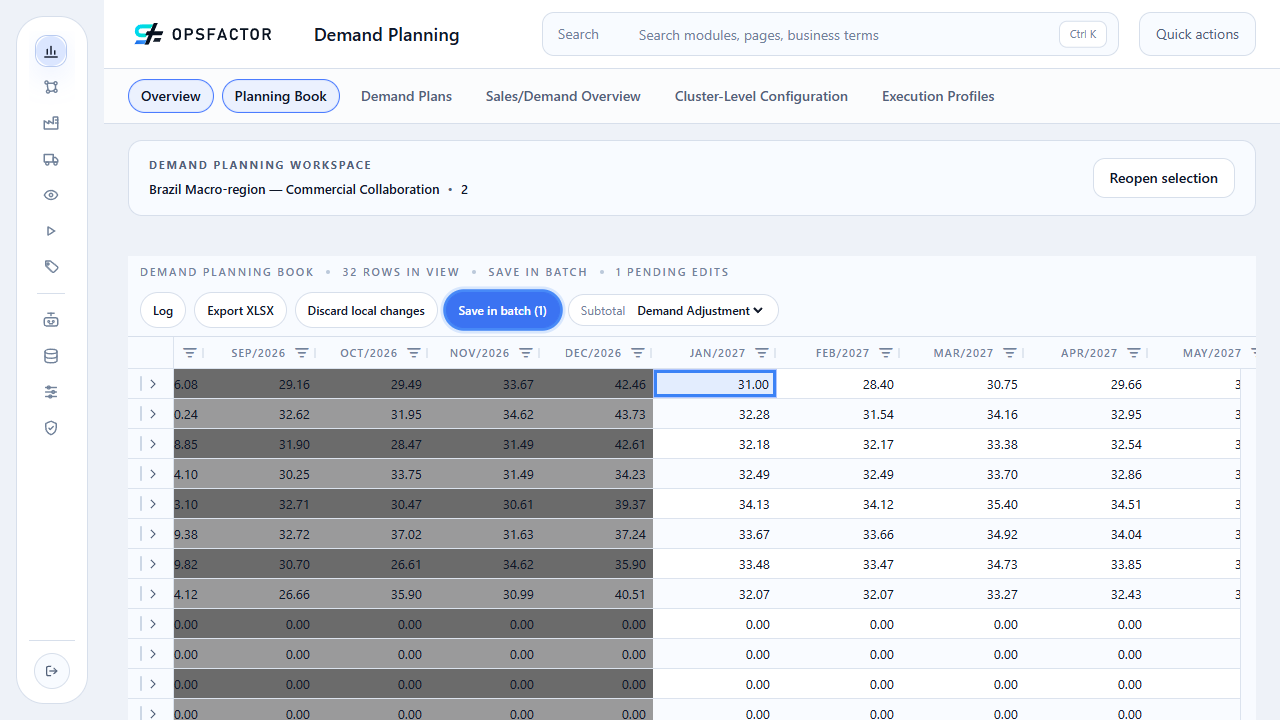Open the Log button
The height and width of the screenshot is (720, 1280).
click(x=163, y=311)
